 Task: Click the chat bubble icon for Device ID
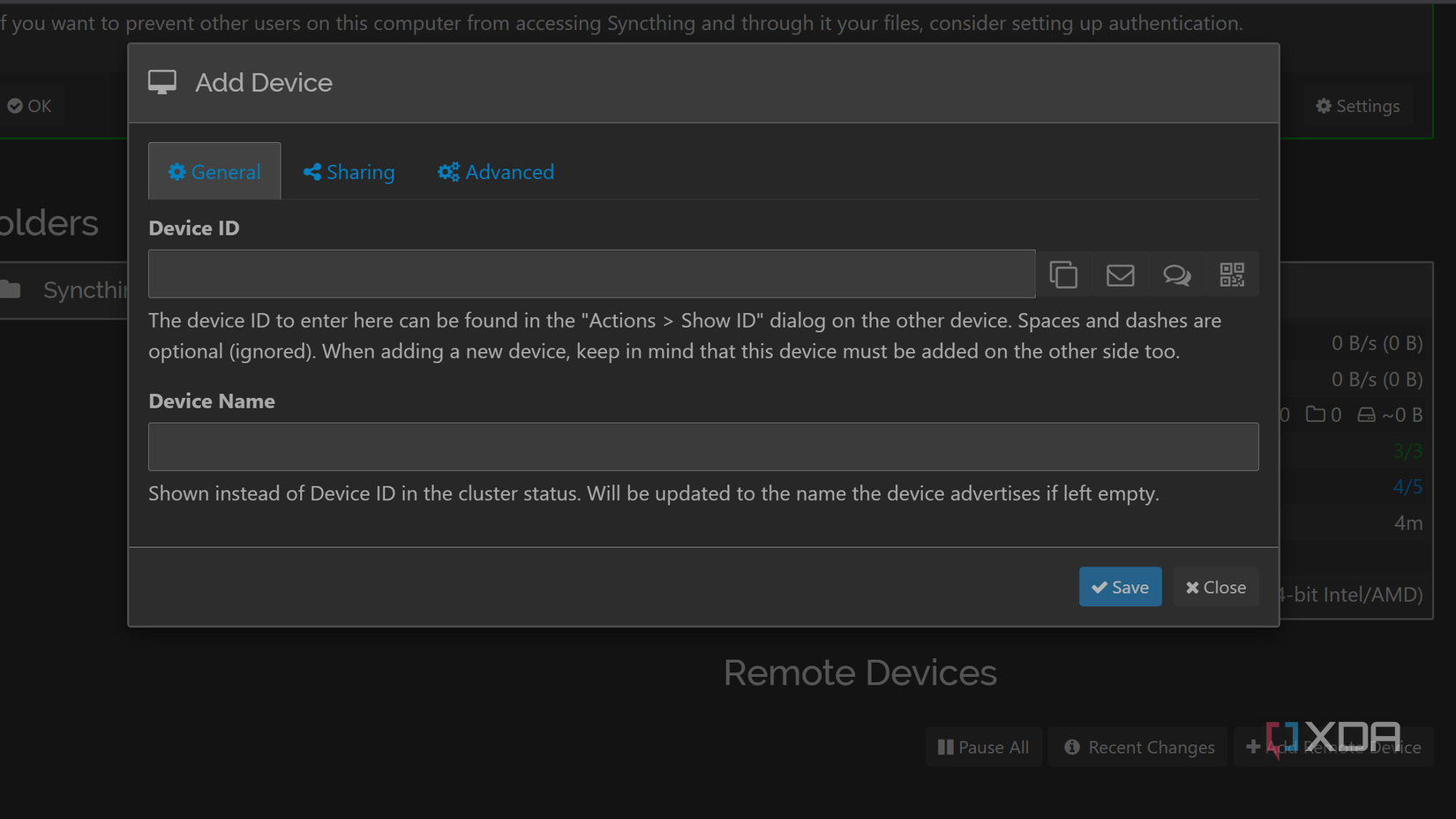coord(1176,274)
